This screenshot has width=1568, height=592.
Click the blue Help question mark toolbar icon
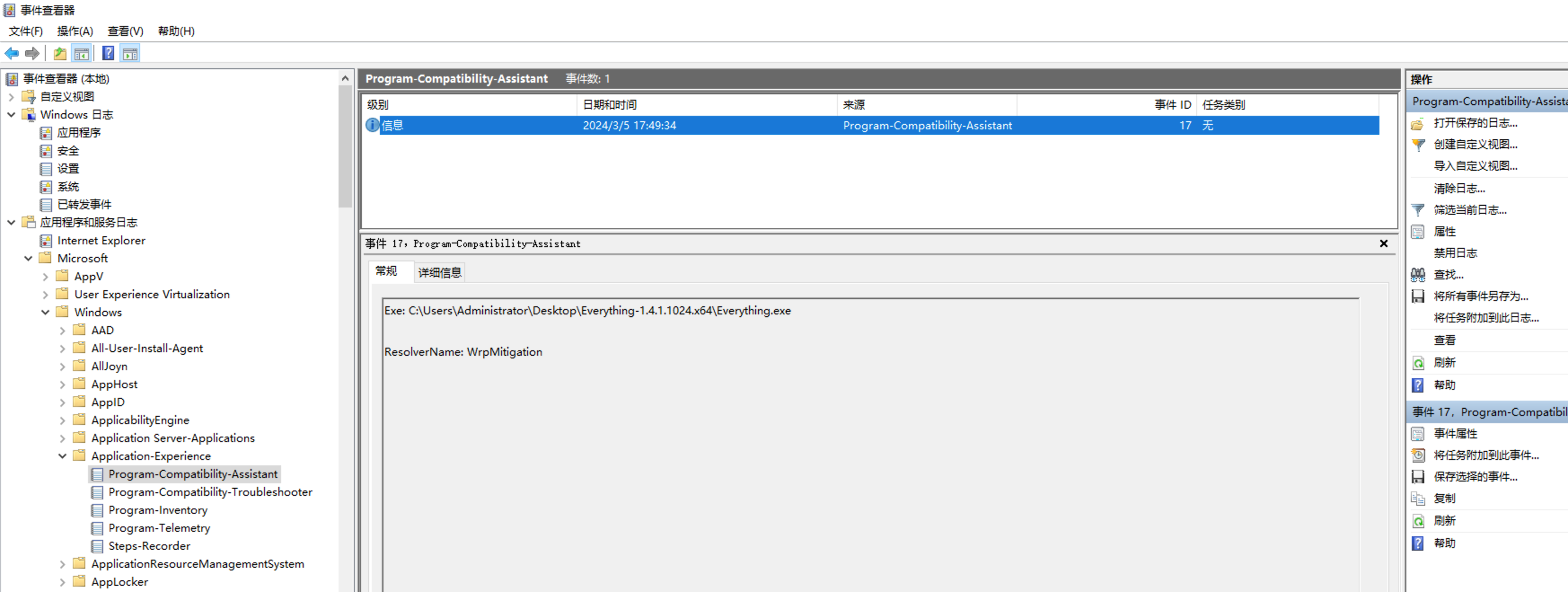[108, 53]
